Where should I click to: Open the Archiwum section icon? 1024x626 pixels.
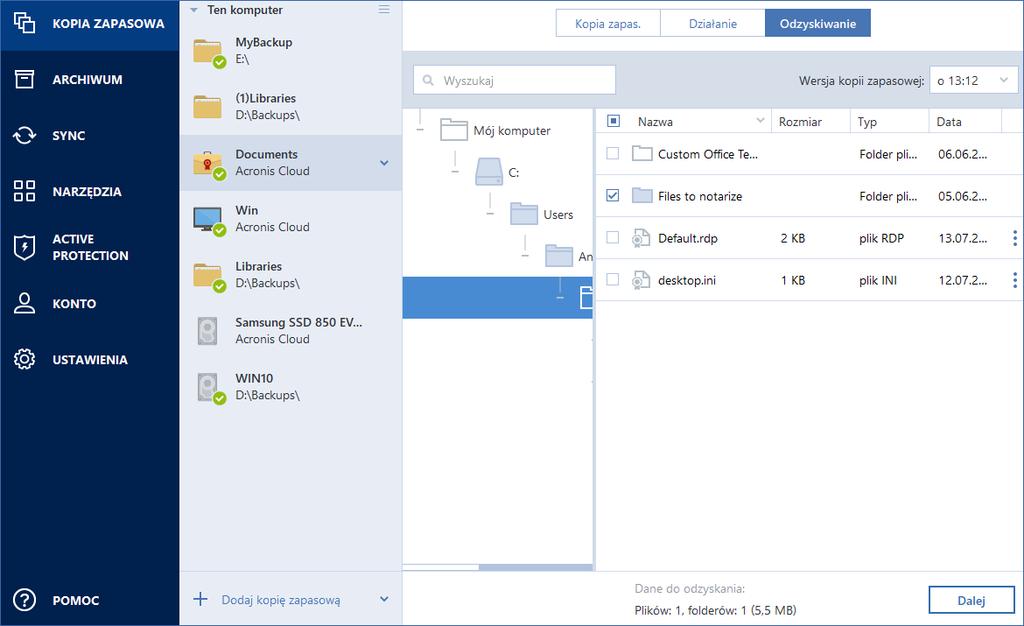pyautogui.click(x=24, y=80)
